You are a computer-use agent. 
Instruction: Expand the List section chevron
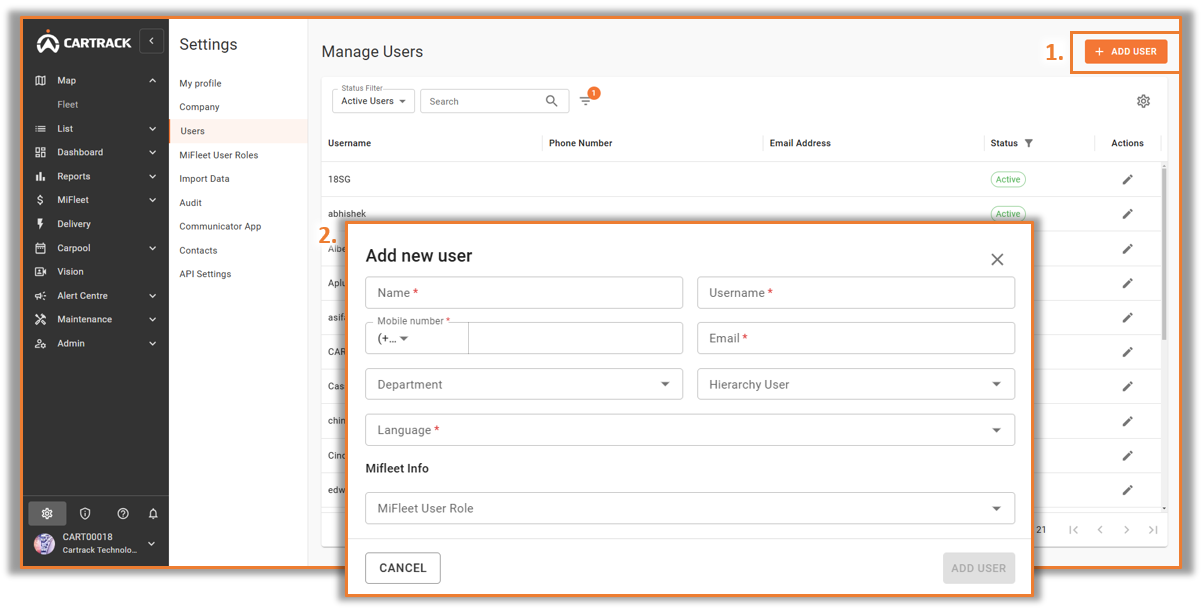(153, 129)
